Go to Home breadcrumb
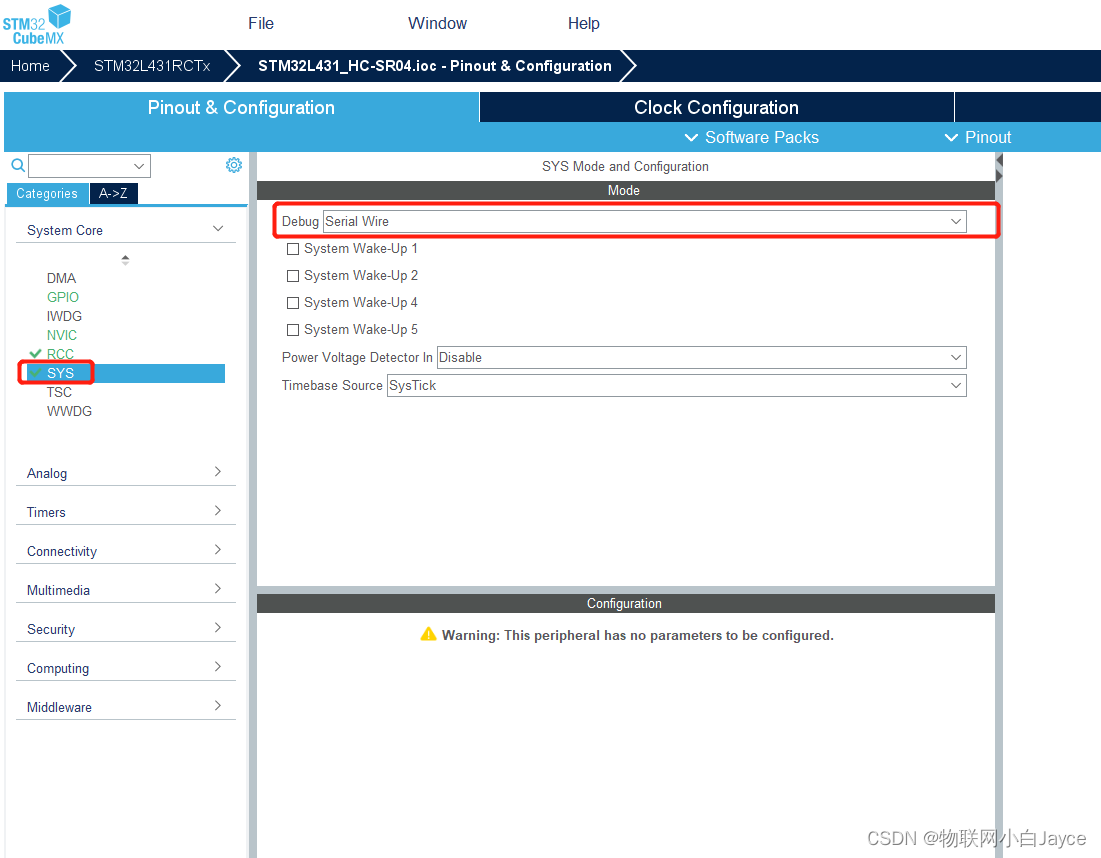 [x=30, y=66]
